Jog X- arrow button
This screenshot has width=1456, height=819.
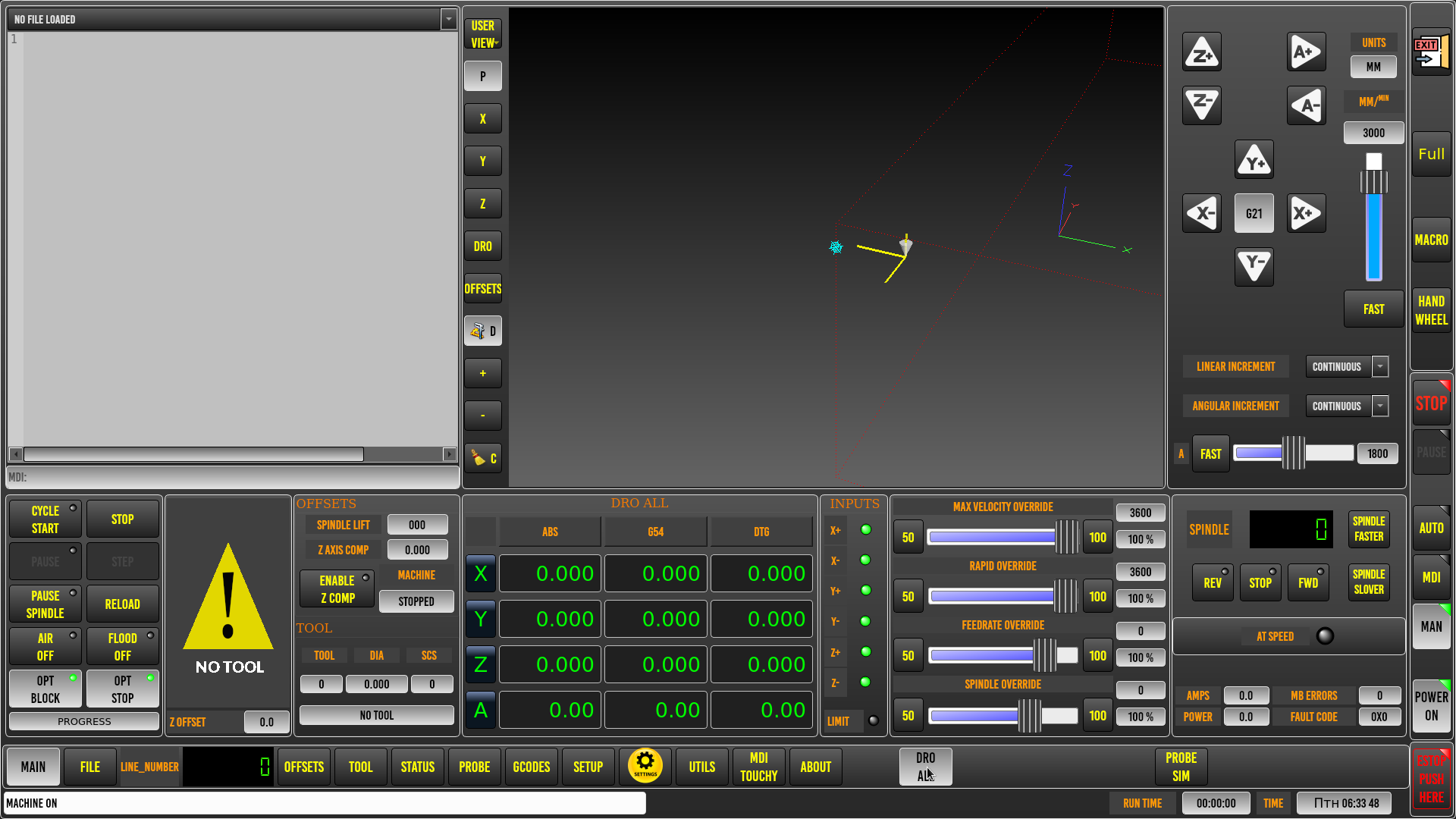click(x=1202, y=213)
